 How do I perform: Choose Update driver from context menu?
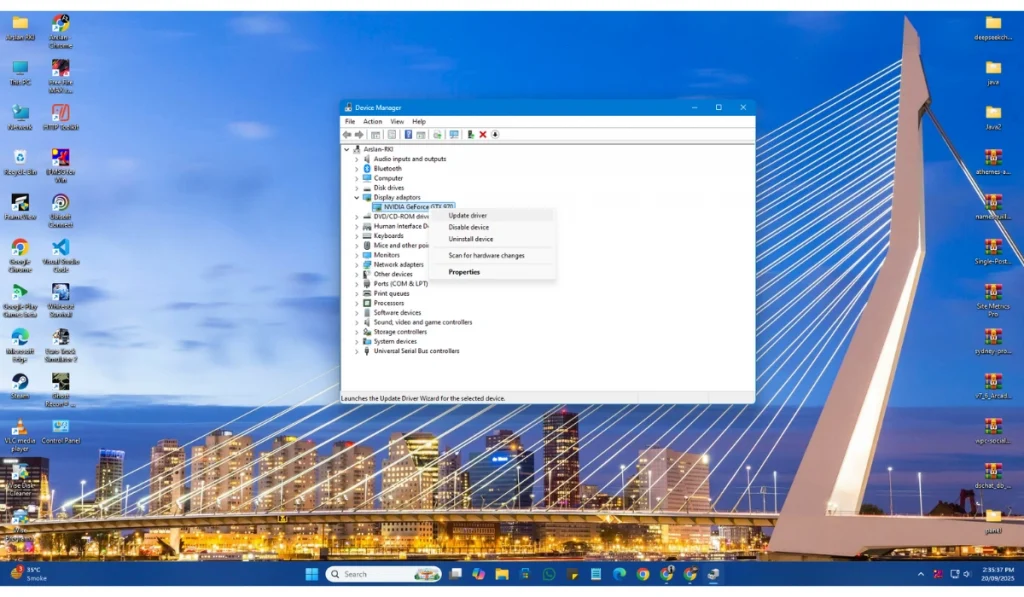click(x=468, y=215)
